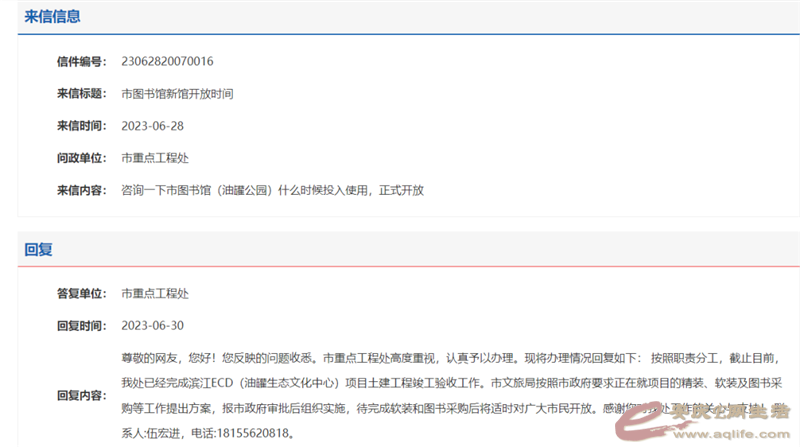Image resolution: width=800 pixels, height=447 pixels.
Task: Select the 来信信息 section header
Action: [52, 17]
